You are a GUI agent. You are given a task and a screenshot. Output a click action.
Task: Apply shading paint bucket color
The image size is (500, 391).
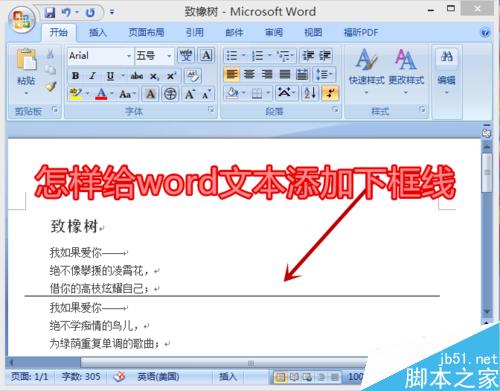pyautogui.click(x=232, y=93)
